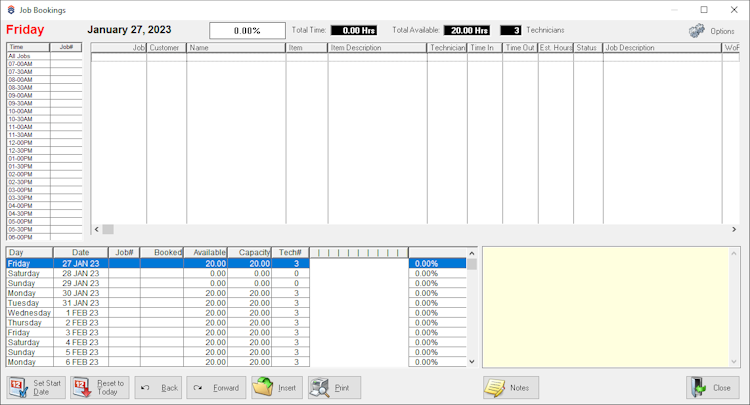This screenshot has height=405, width=750.
Task: Click the Tech# column header
Action: [290, 252]
